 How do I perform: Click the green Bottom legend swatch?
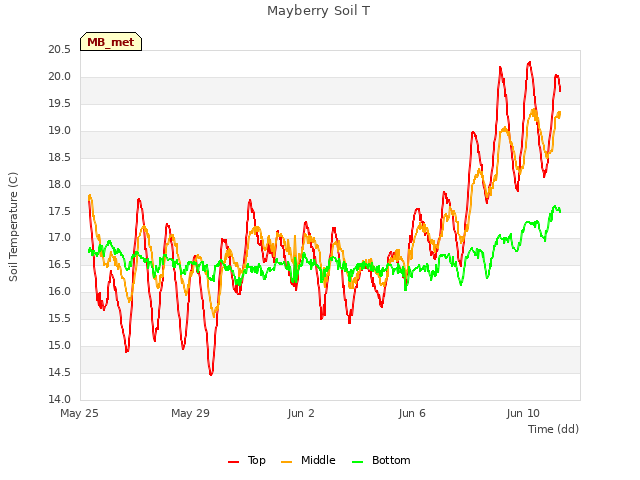(x=357, y=462)
